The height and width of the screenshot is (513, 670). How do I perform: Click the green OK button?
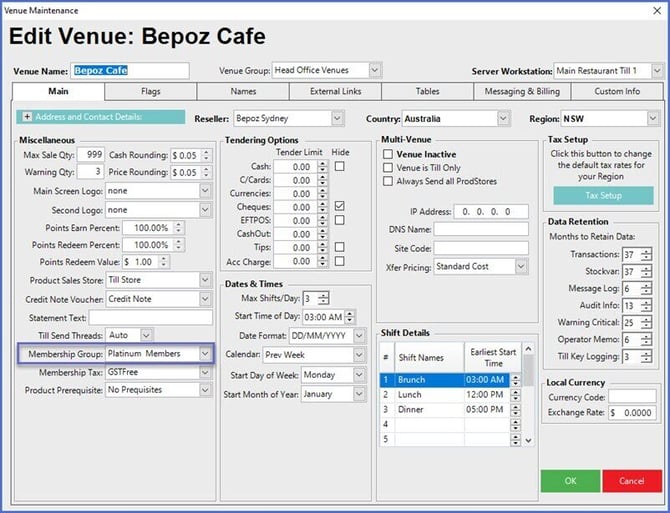pos(569,480)
